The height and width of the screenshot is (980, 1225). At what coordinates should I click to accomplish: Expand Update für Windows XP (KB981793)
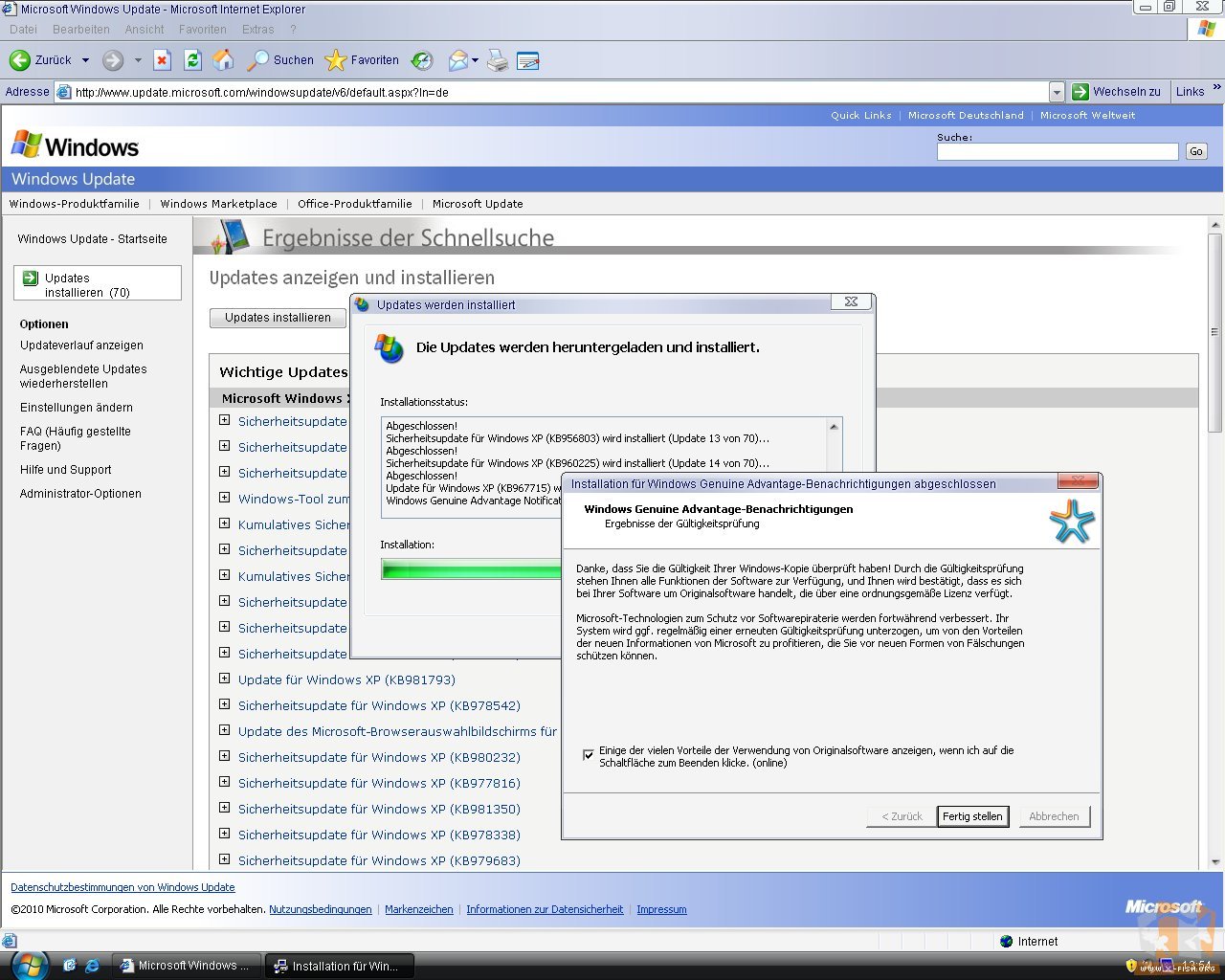[x=224, y=679]
